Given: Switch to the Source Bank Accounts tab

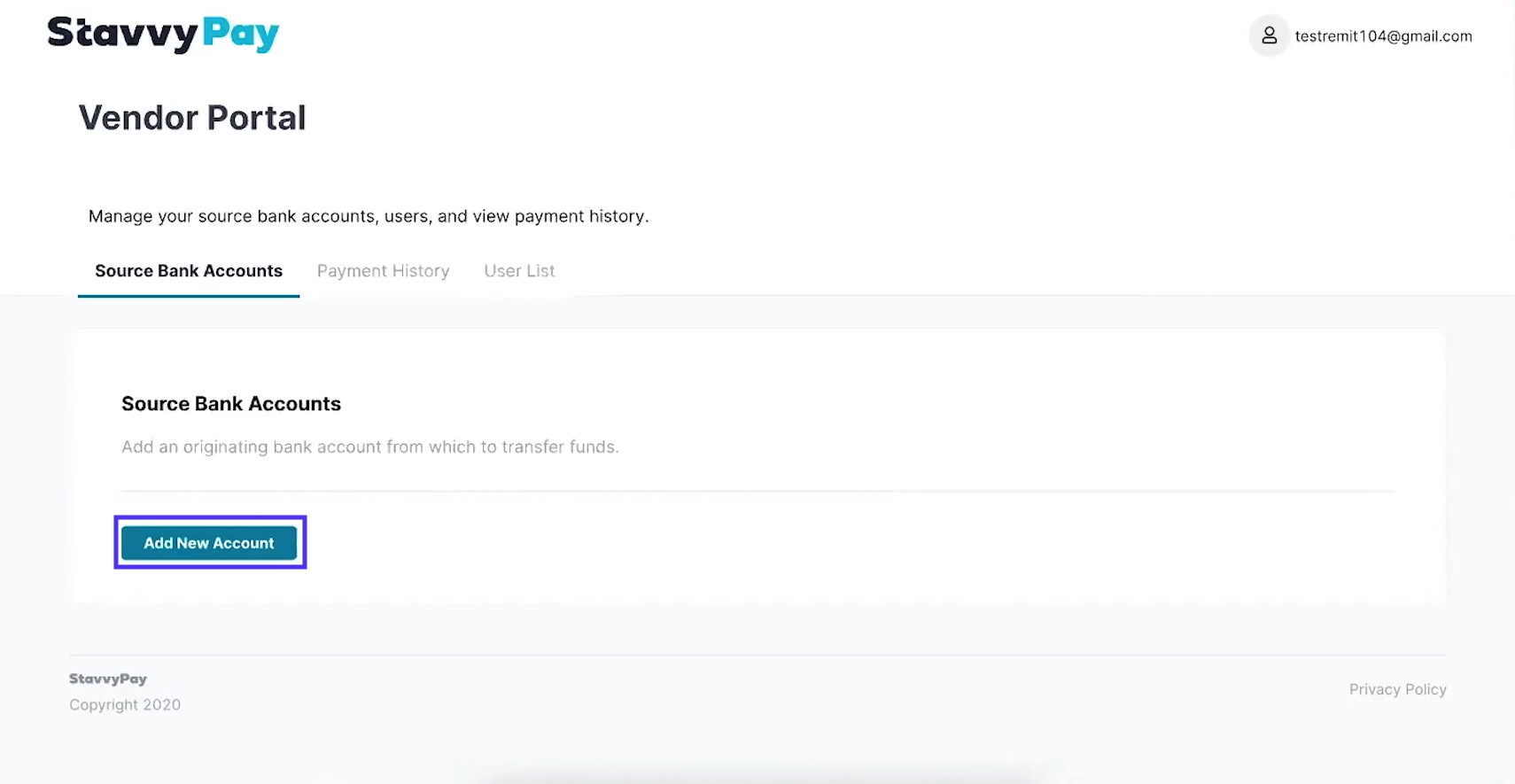Looking at the screenshot, I should [x=189, y=271].
